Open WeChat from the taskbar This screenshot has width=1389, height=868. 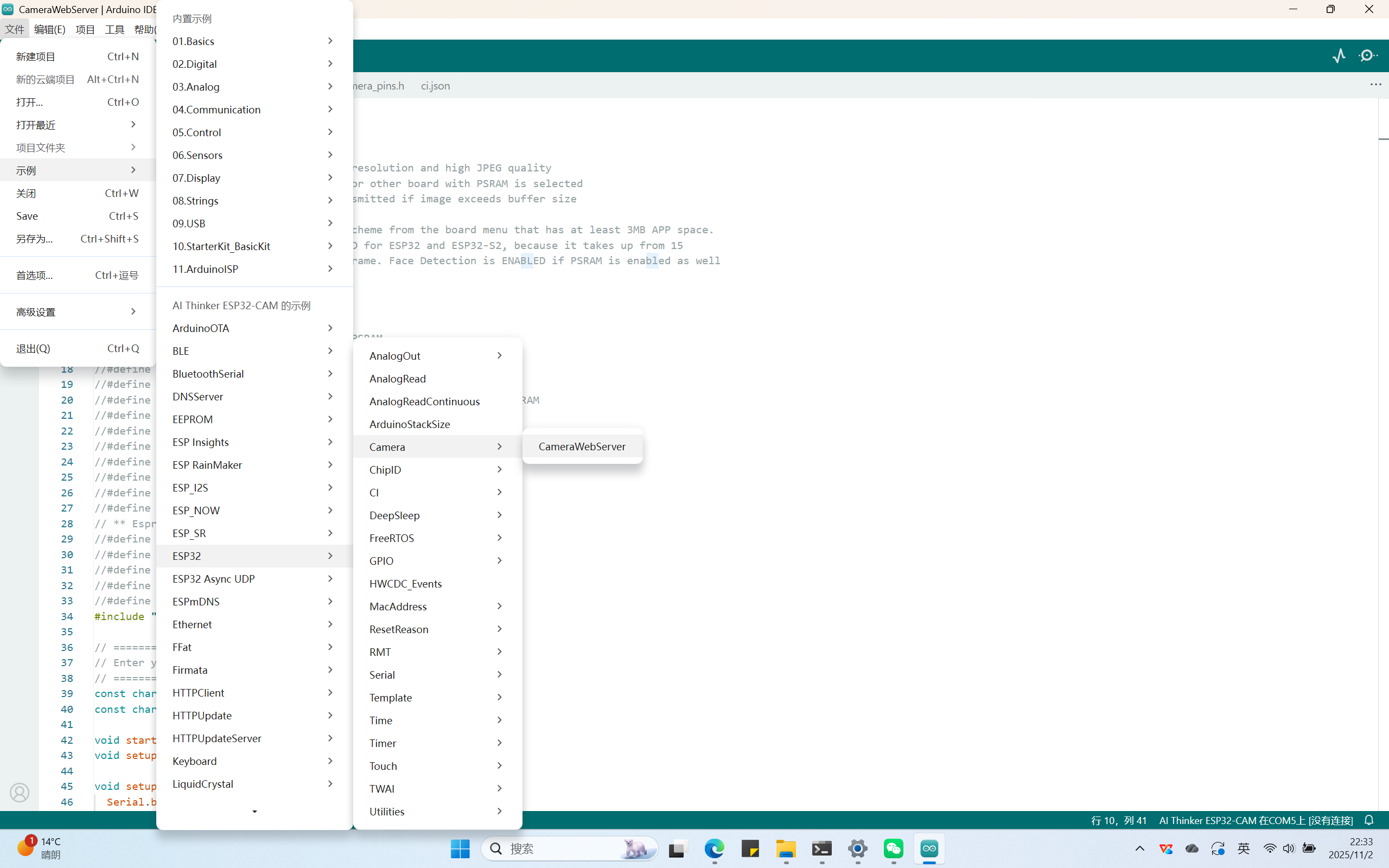[893, 848]
